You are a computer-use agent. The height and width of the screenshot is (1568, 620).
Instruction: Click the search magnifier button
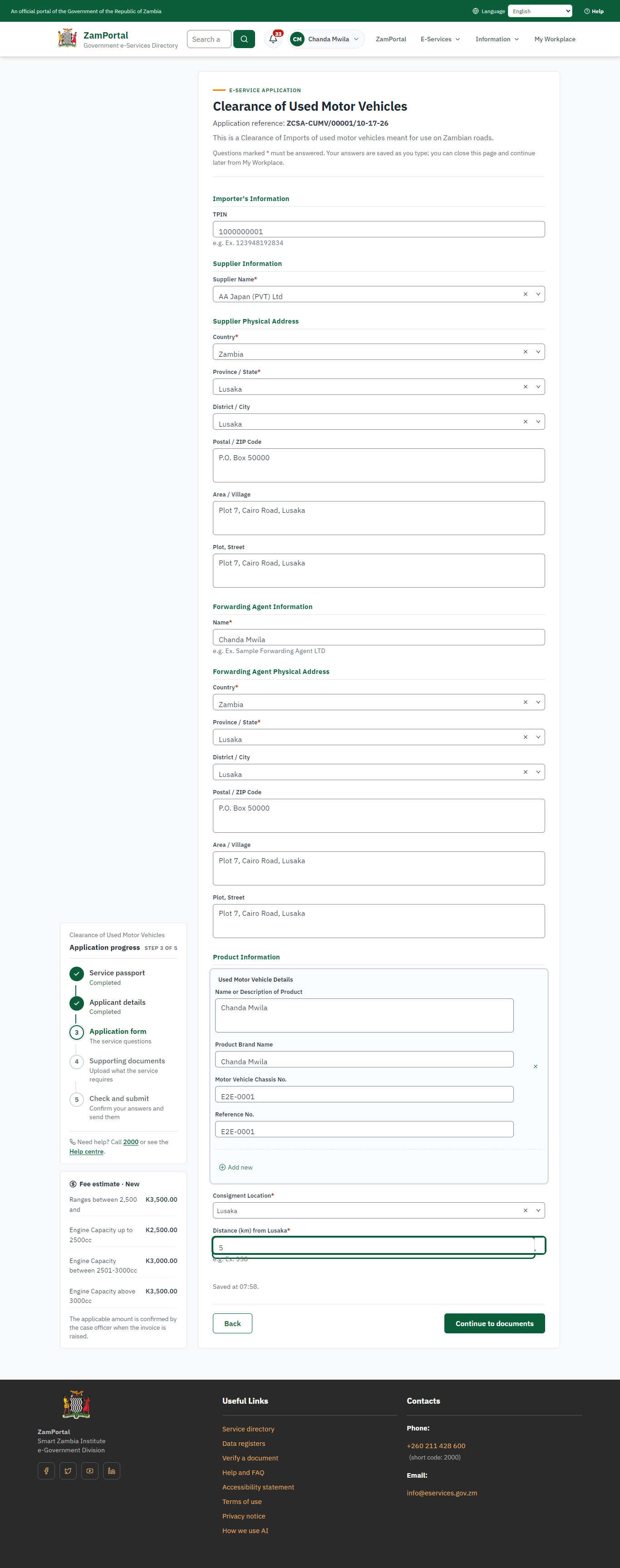pos(244,39)
